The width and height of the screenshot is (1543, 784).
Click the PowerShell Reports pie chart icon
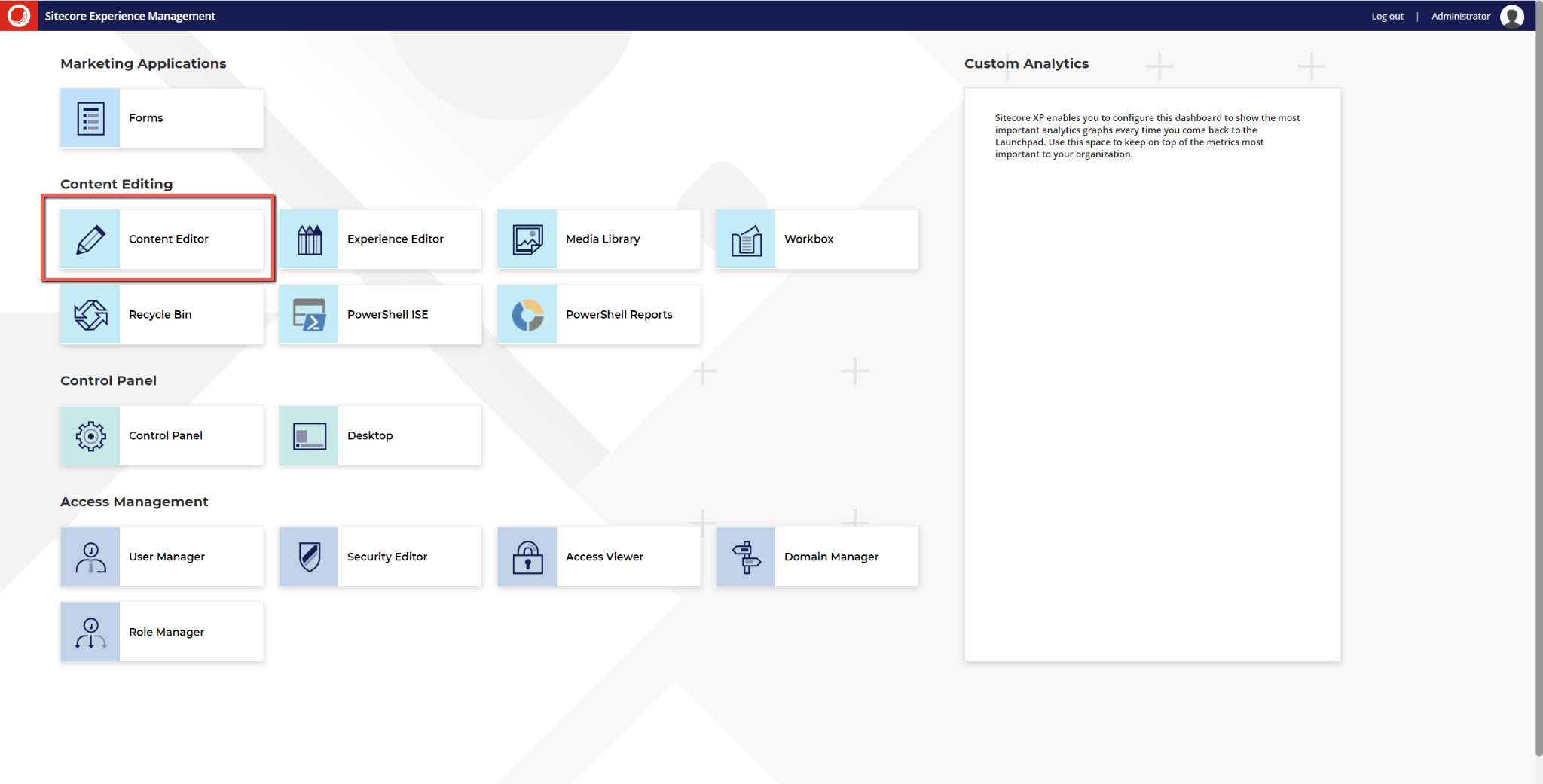527,315
